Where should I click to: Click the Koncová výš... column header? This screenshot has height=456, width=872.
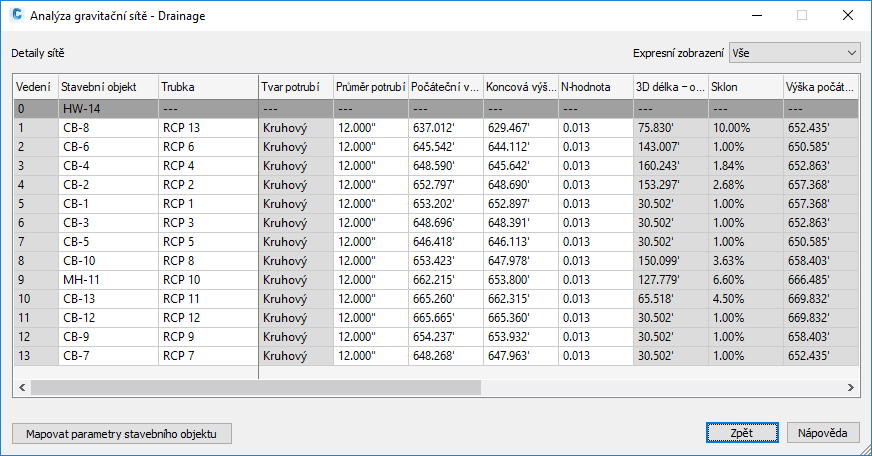[521, 87]
